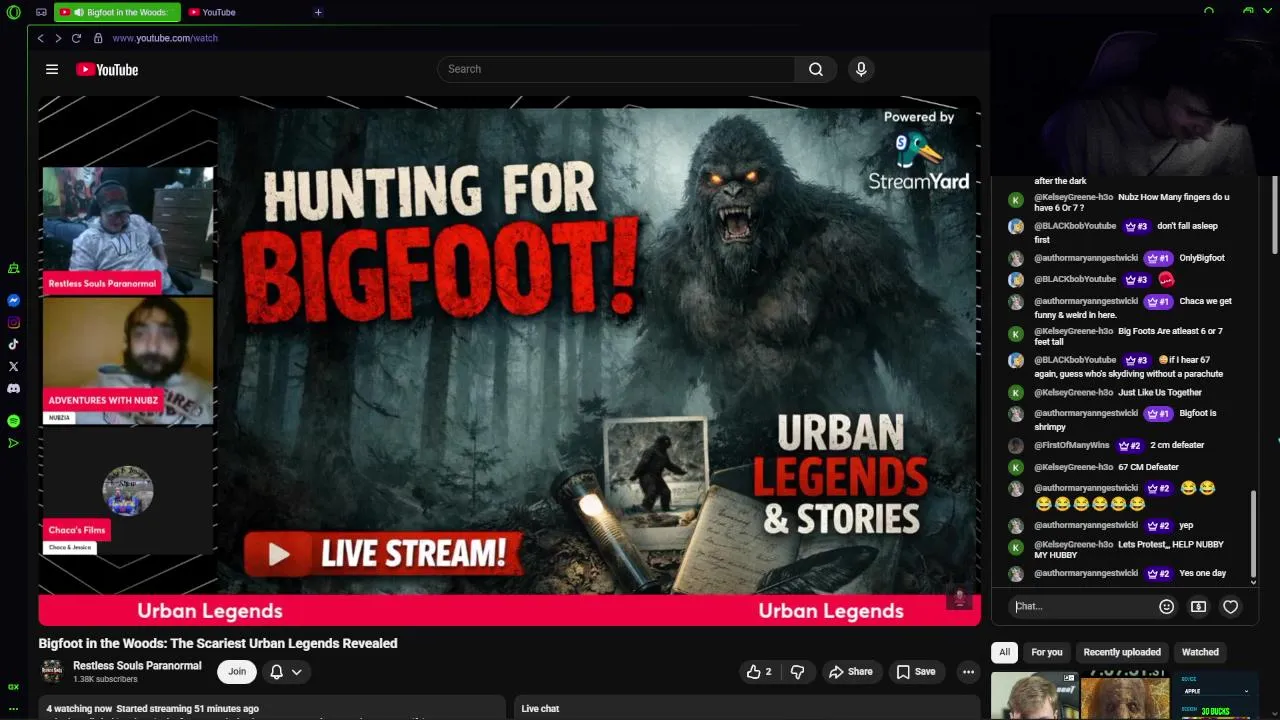Viewport: 1280px width, 720px height.
Task: Click '1.38K subscribers' text
Action: click(105, 680)
